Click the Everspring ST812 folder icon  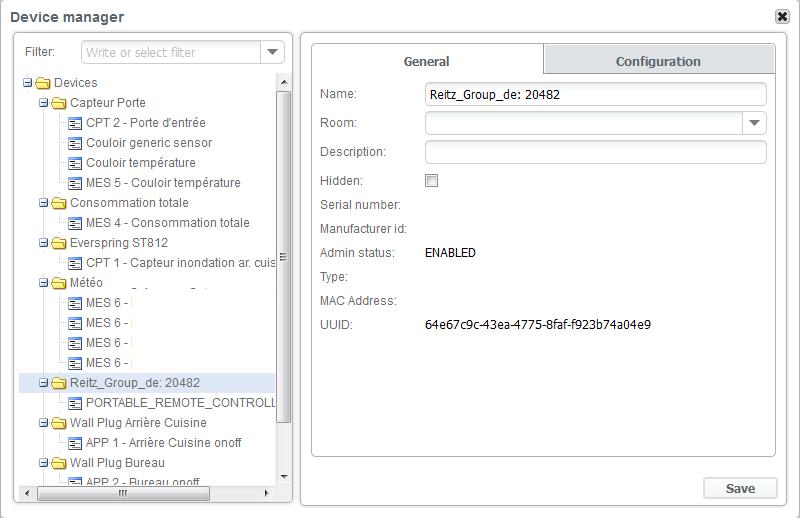pyautogui.click(x=59, y=243)
